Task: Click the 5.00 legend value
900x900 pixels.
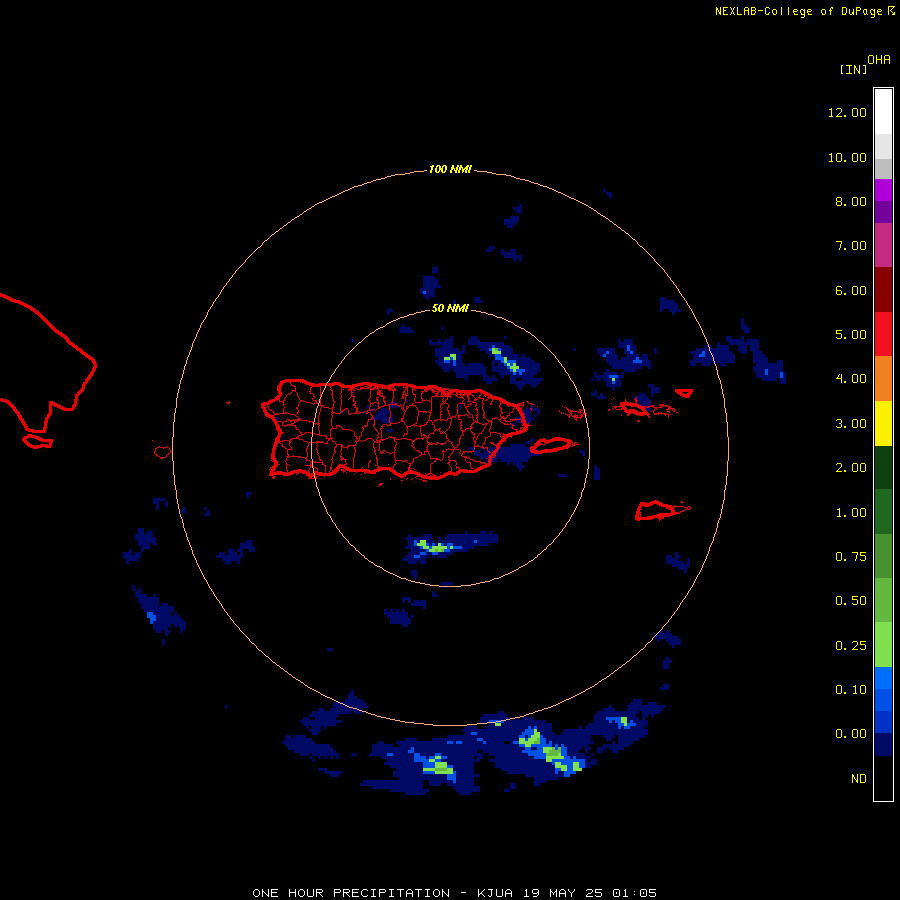Action: 851,335
